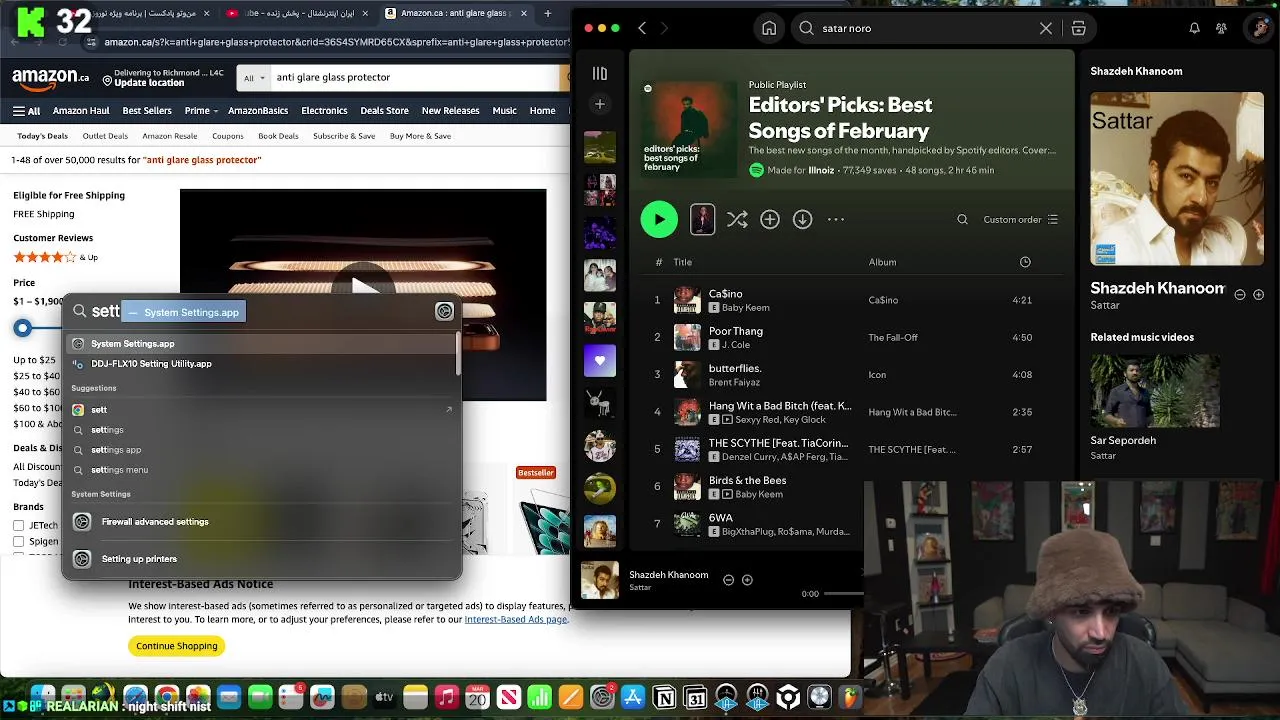Open Firewall advanced settings result
Image resolution: width=1280 pixels, height=720 pixels.
262,521
